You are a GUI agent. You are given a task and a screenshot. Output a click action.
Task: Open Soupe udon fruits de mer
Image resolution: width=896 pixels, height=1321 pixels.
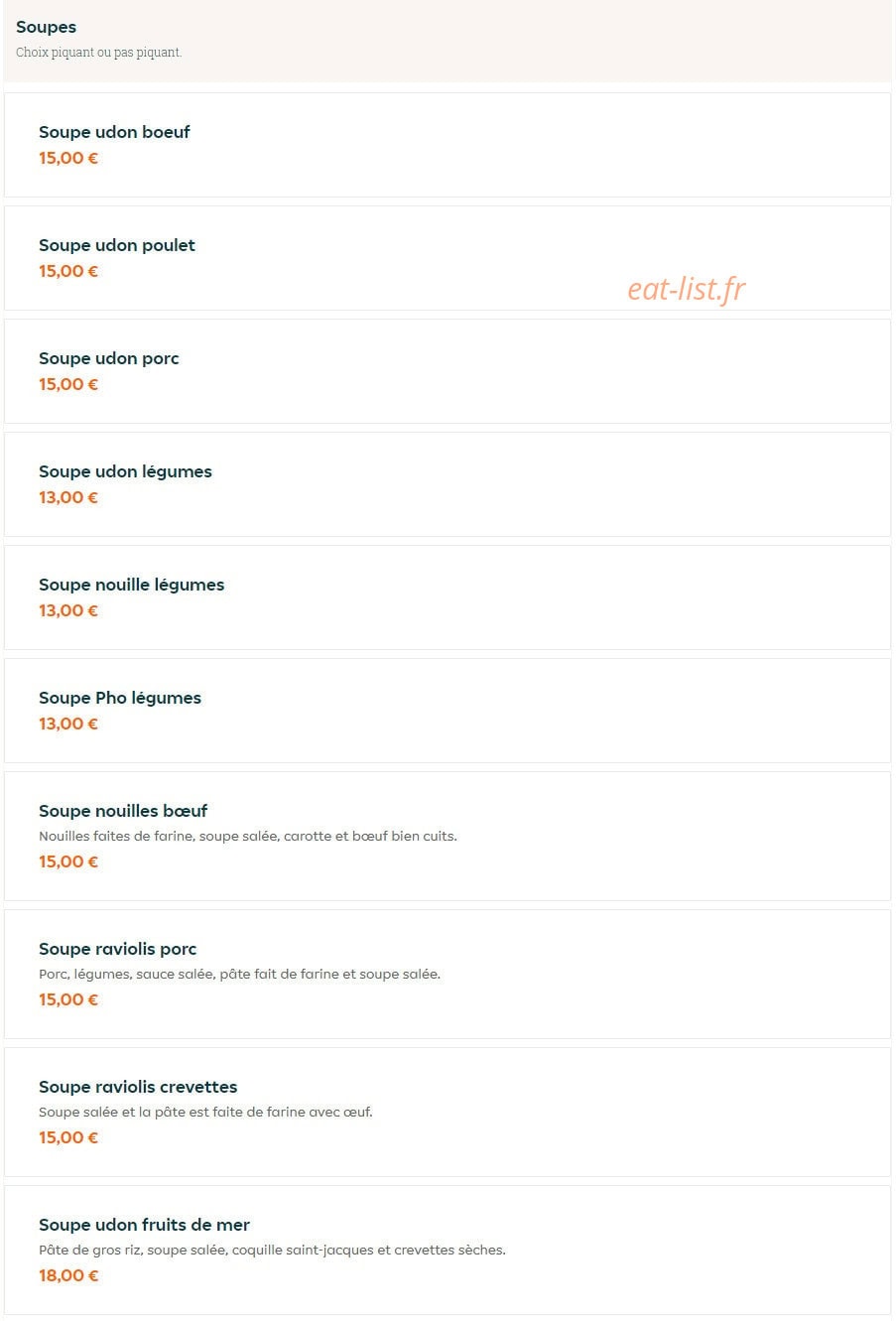[x=448, y=1251]
